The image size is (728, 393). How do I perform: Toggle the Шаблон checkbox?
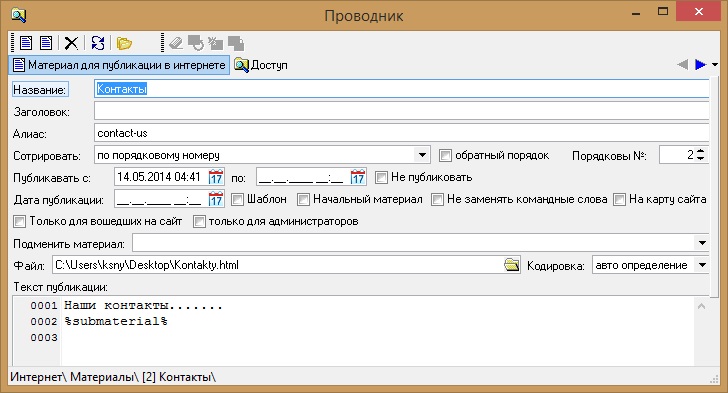237,199
